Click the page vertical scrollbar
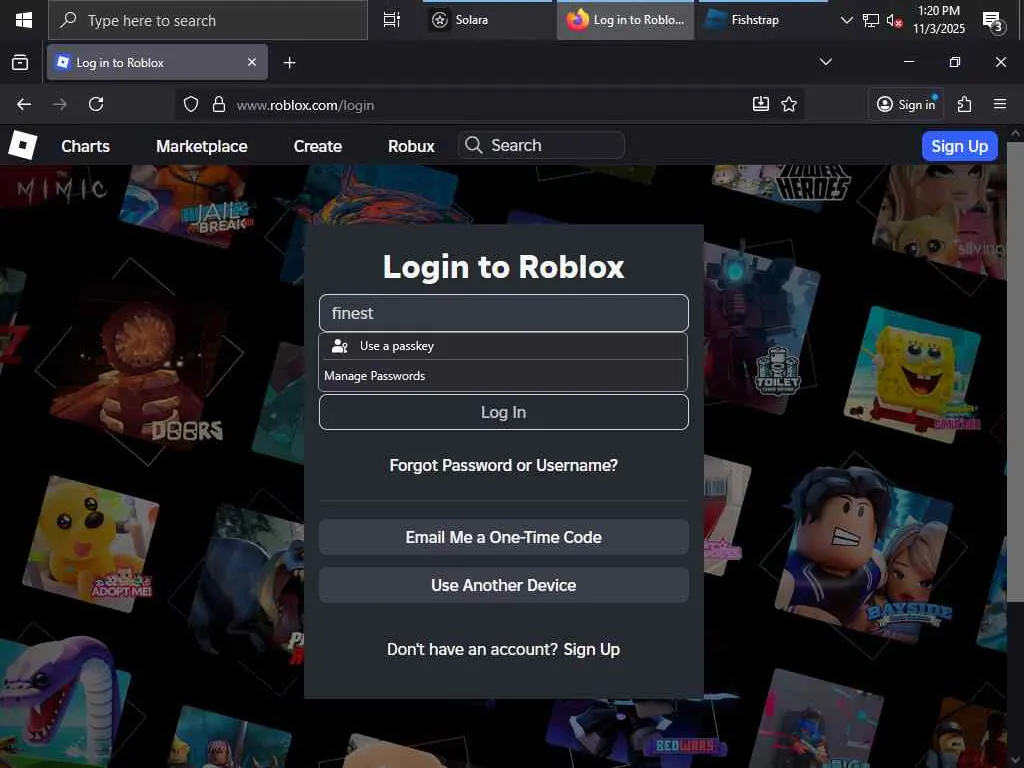Viewport: 1024px width, 768px height. tap(1015, 372)
